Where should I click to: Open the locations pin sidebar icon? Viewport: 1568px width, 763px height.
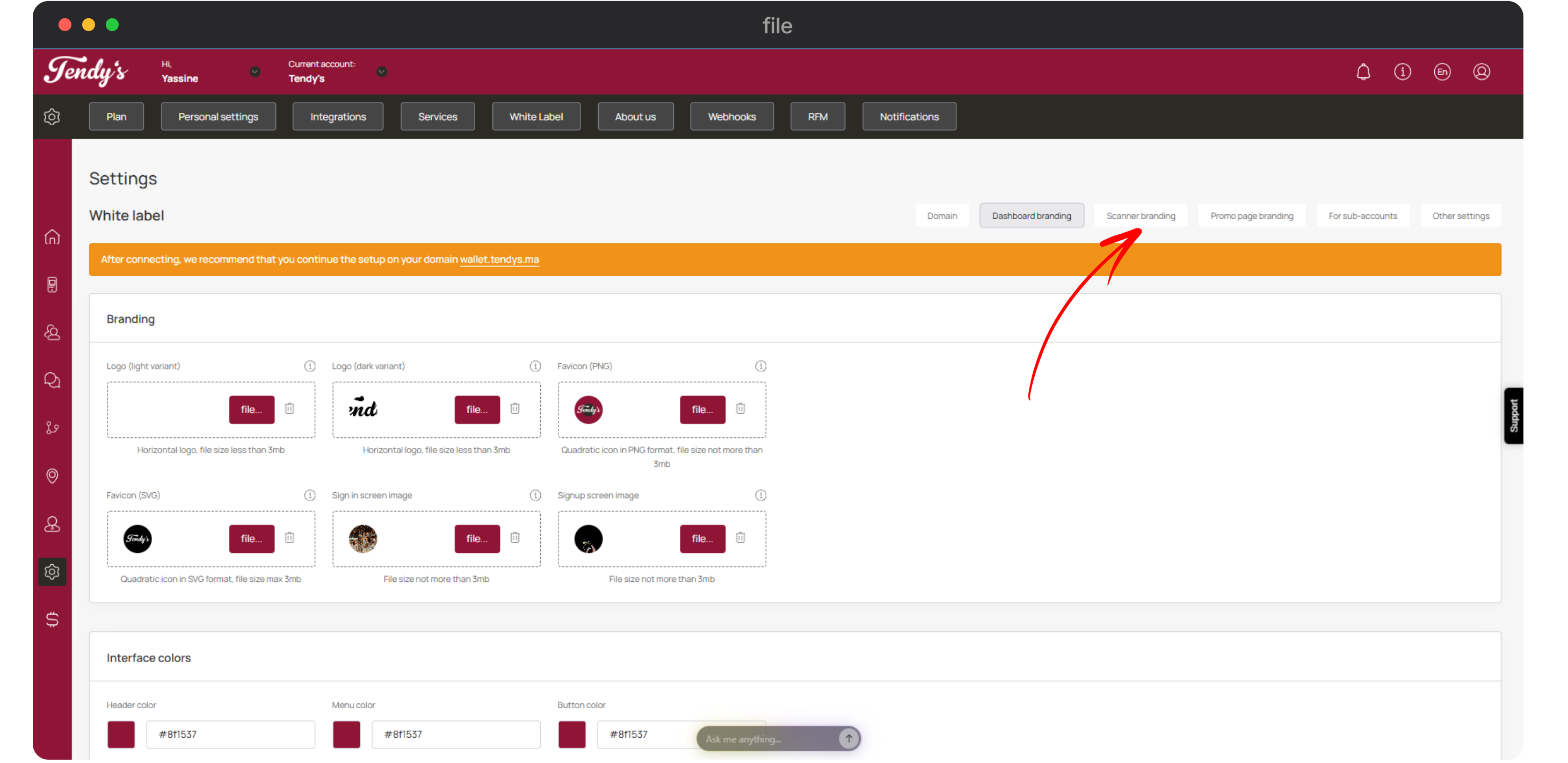[52, 476]
